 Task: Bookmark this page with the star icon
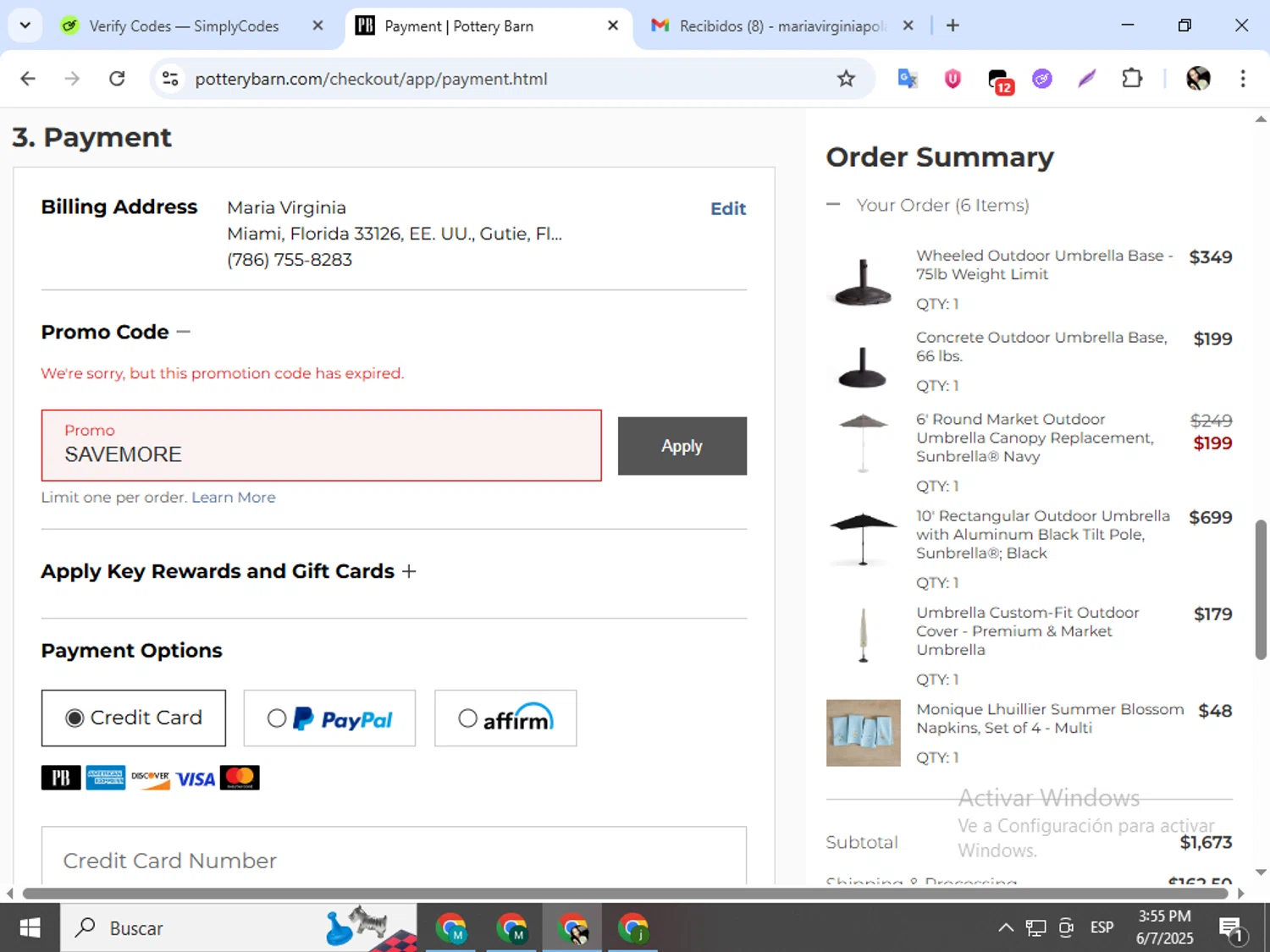pos(846,79)
